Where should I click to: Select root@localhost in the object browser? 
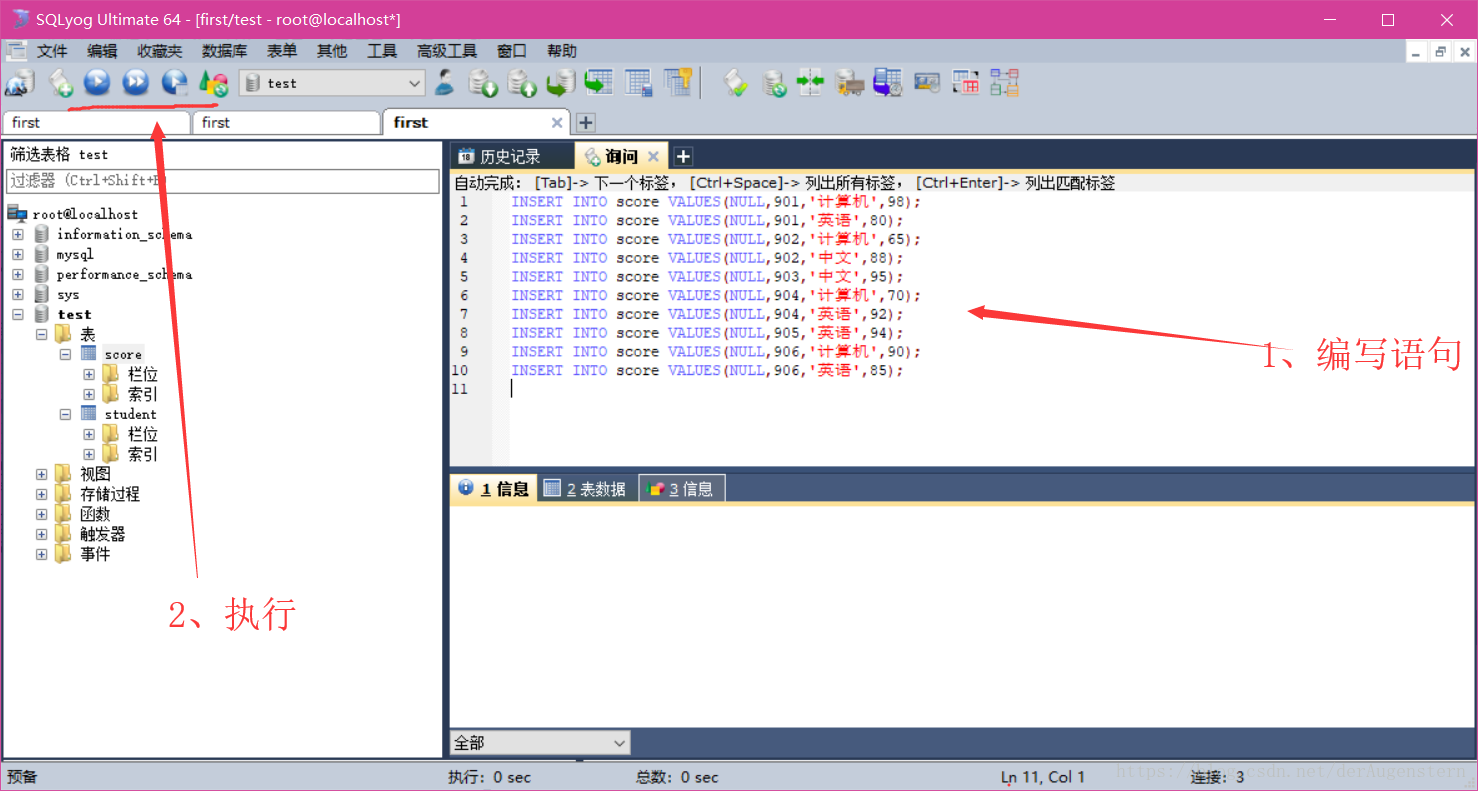pyautogui.click(x=85, y=214)
